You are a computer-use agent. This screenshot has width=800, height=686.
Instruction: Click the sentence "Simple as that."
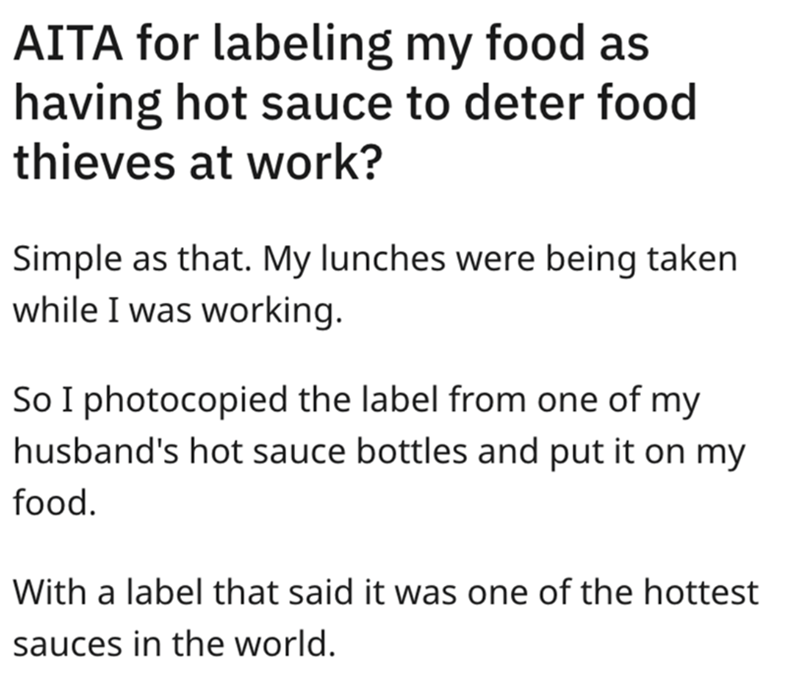(x=125, y=260)
